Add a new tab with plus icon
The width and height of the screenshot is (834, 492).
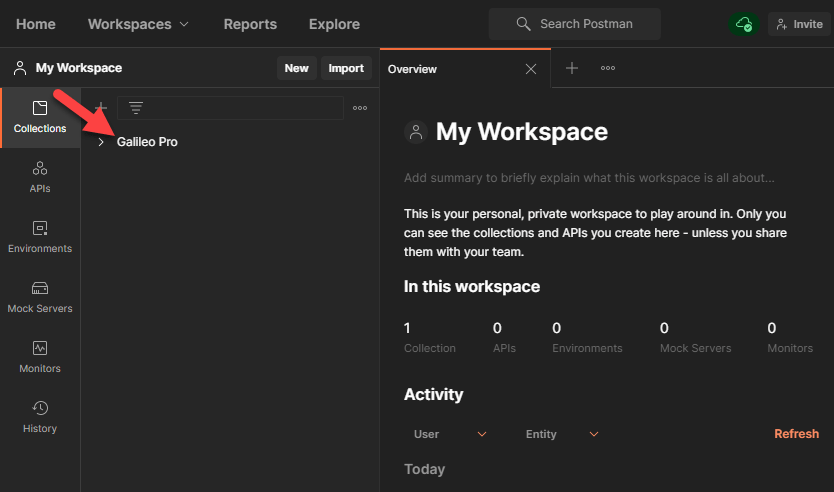[572, 68]
